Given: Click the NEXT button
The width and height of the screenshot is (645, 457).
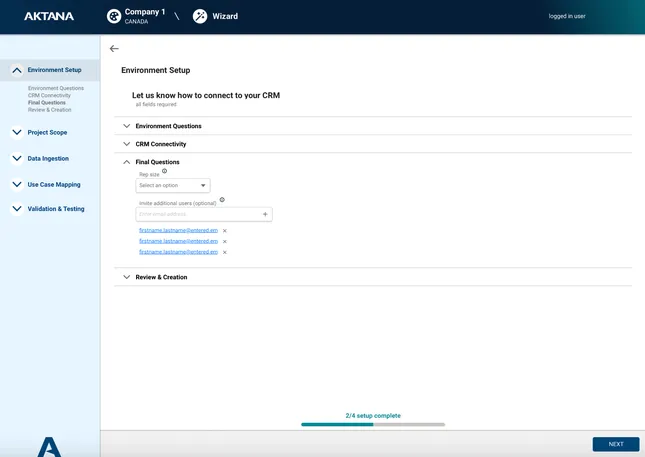Looking at the screenshot, I should click(x=616, y=444).
